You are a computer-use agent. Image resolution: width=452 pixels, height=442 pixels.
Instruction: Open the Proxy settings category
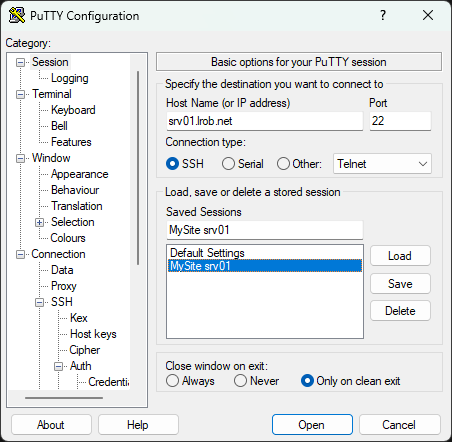pos(64,286)
